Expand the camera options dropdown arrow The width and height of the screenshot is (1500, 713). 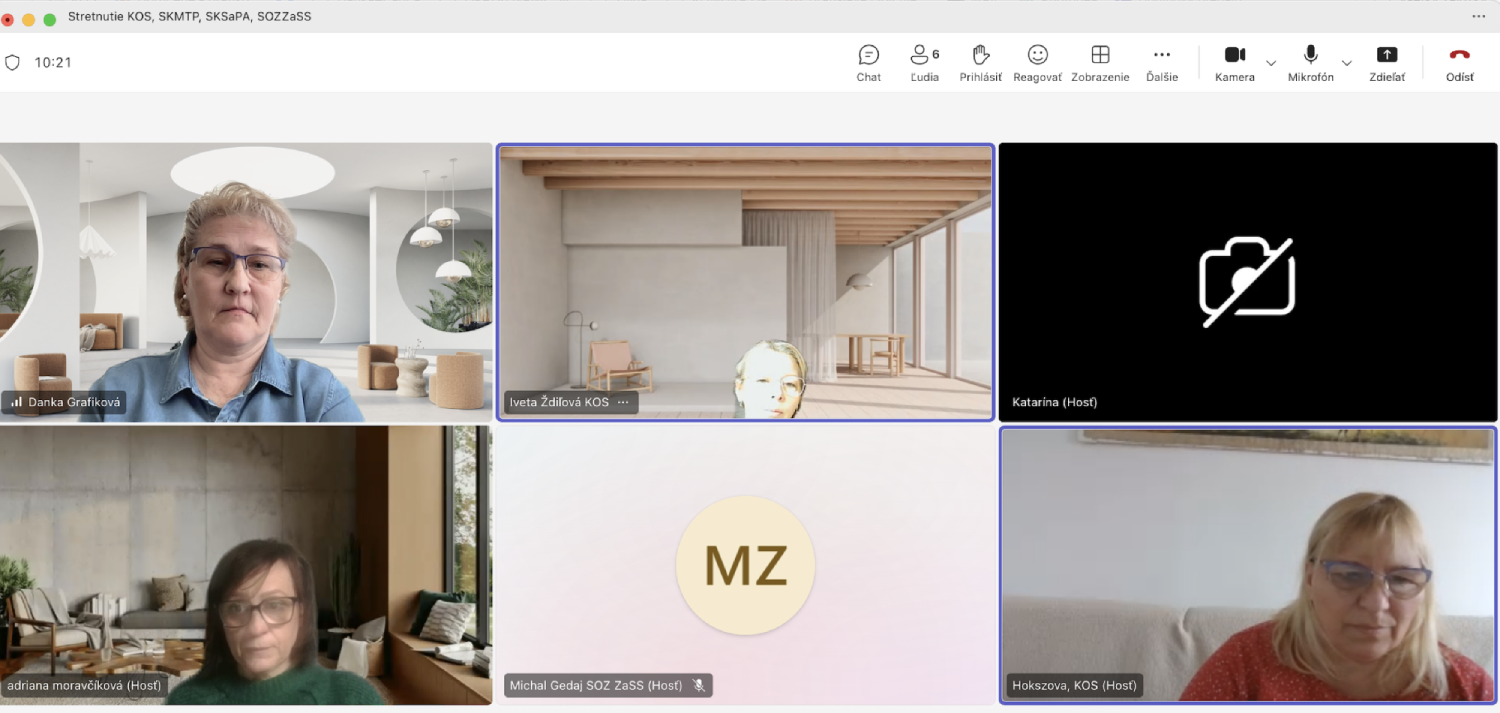pos(1271,63)
